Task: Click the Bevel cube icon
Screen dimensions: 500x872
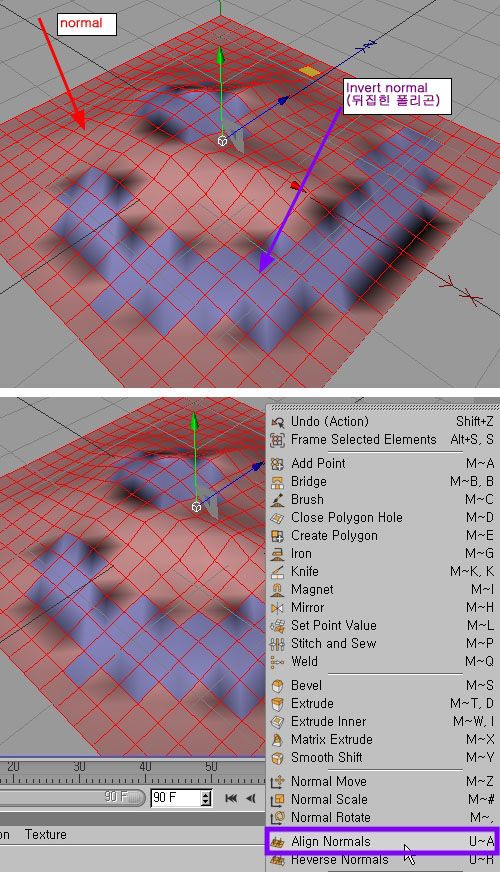Action: tap(277, 686)
